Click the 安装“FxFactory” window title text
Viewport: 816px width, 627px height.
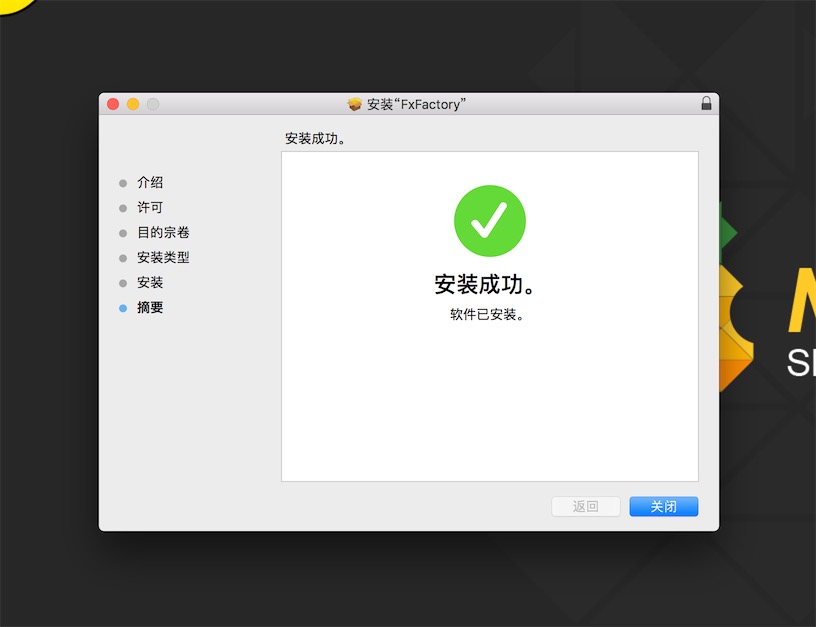416,104
